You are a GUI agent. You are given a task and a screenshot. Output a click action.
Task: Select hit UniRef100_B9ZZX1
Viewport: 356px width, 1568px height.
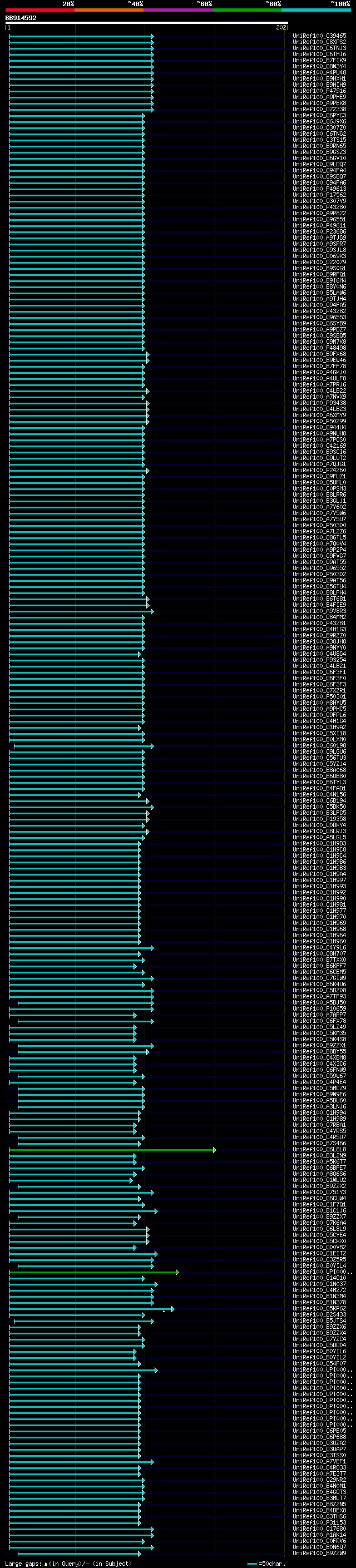[x=319, y=1045]
